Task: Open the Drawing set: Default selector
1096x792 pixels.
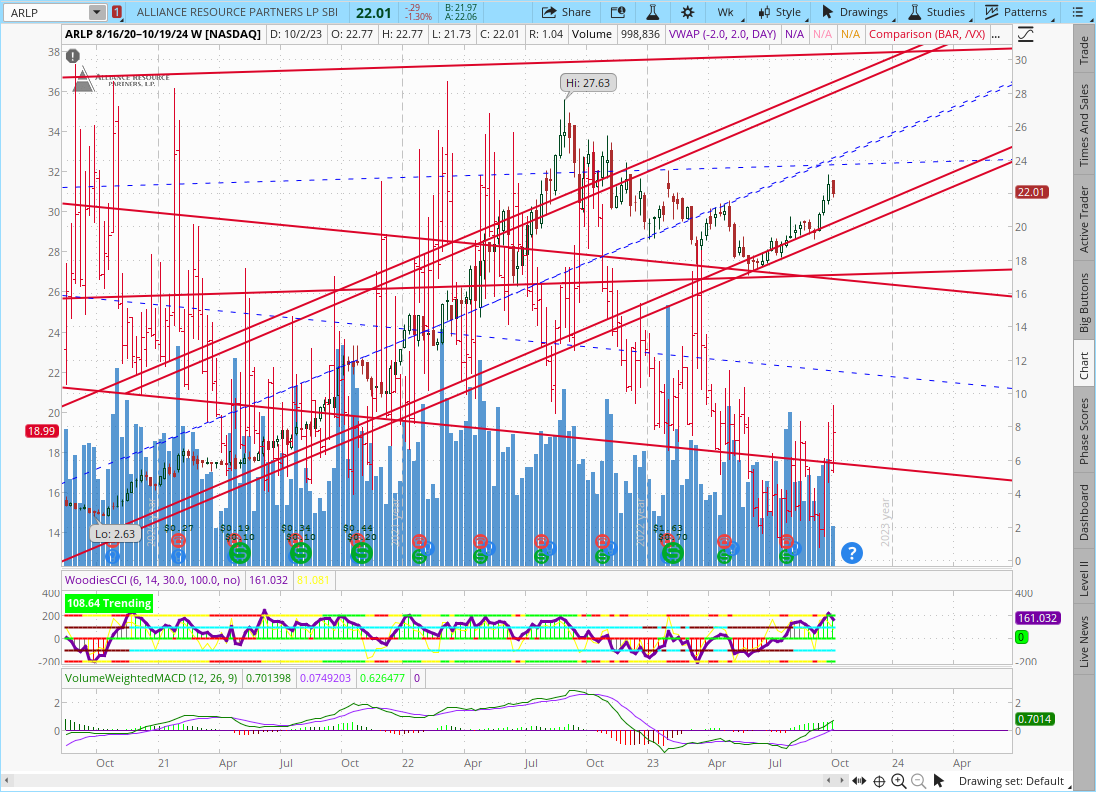Action: click(x=1010, y=781)
